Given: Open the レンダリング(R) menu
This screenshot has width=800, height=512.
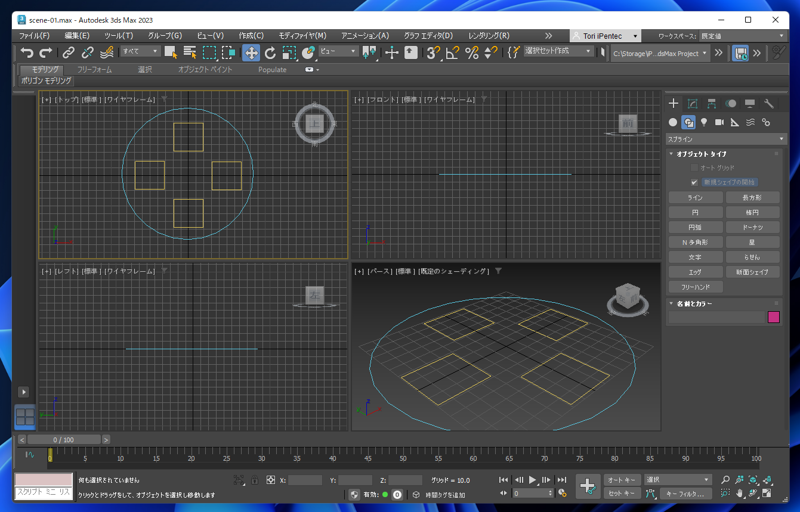Looking at the screenshot, I should pos(488,36).
